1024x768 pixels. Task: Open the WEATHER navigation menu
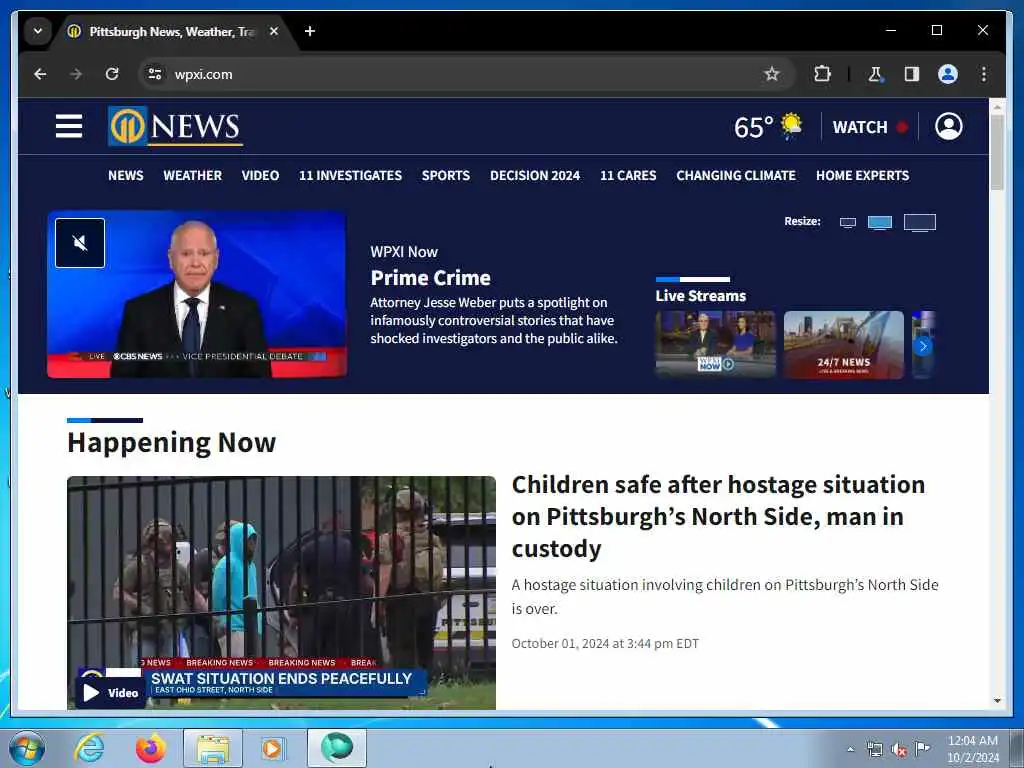[192, 175]
